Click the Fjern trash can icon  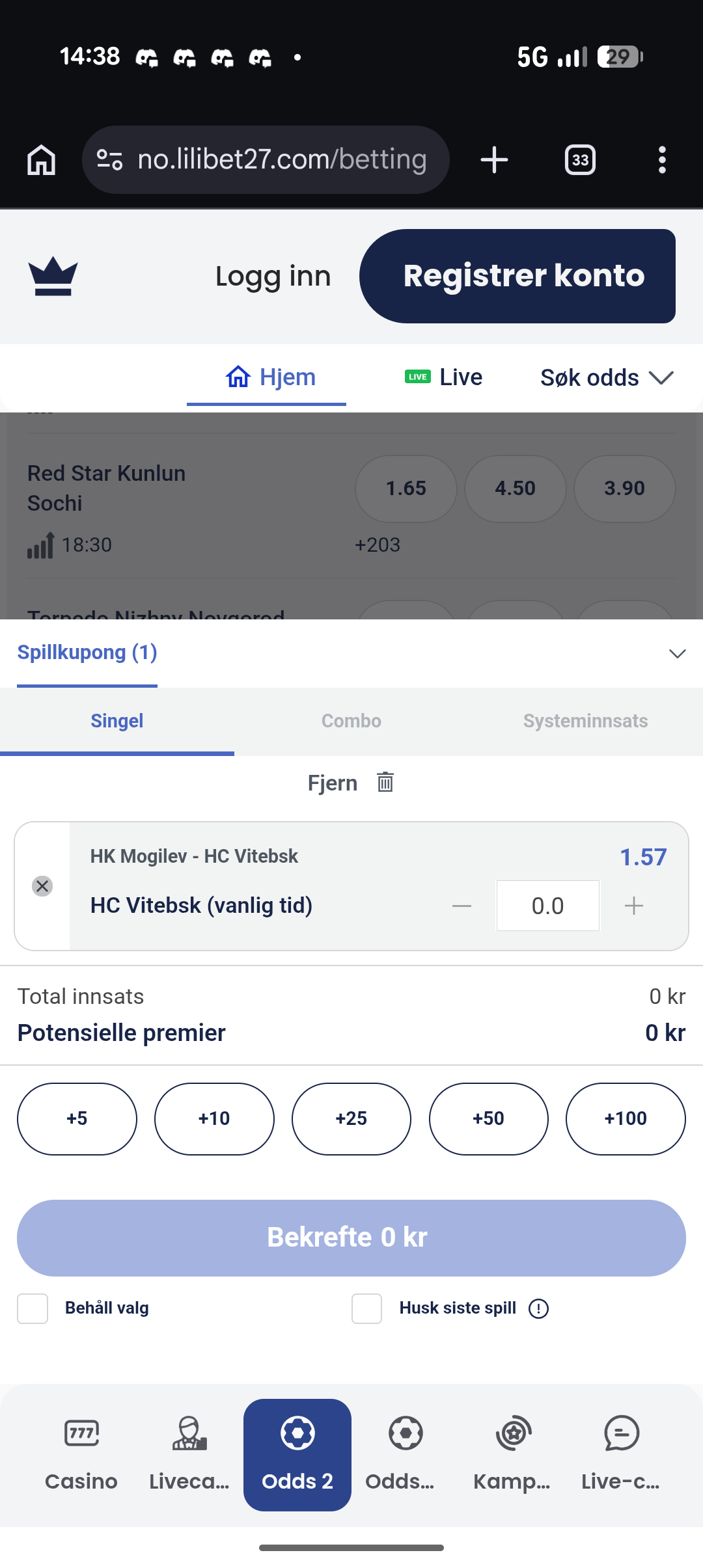click(x=385, y=782)
